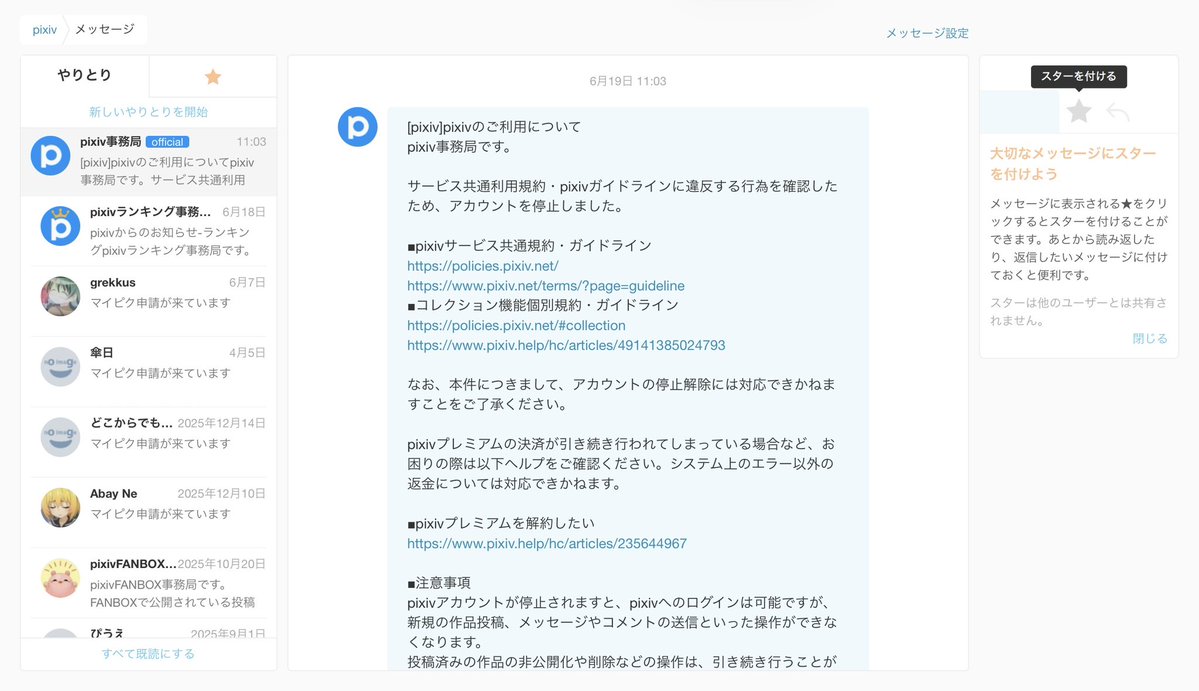
Task: Click the reply arrow icon
Action: pyautogui.click(x=1117, y=112)
